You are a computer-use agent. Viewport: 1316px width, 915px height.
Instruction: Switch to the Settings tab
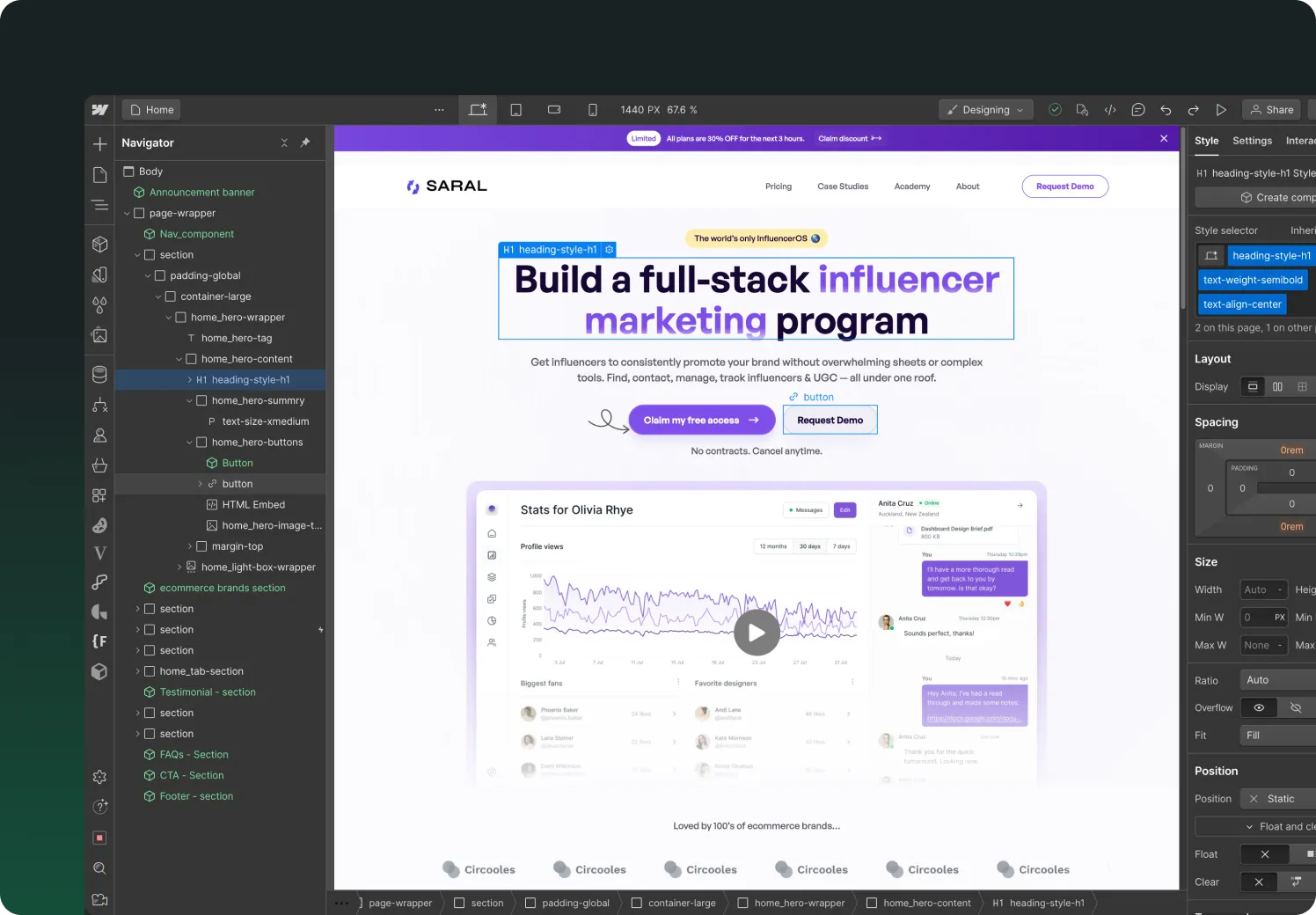point(1252,141)
